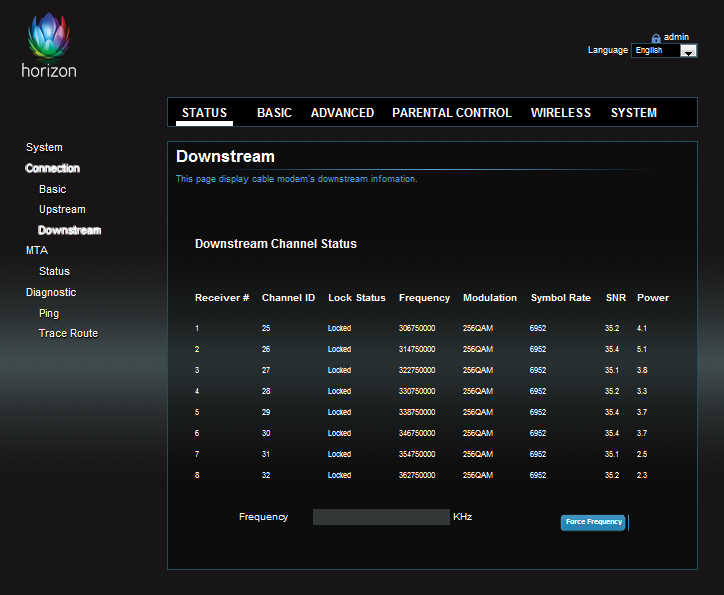Click the Receiver # column header
This screenshot has width=724, height=595.
point(222,298)
